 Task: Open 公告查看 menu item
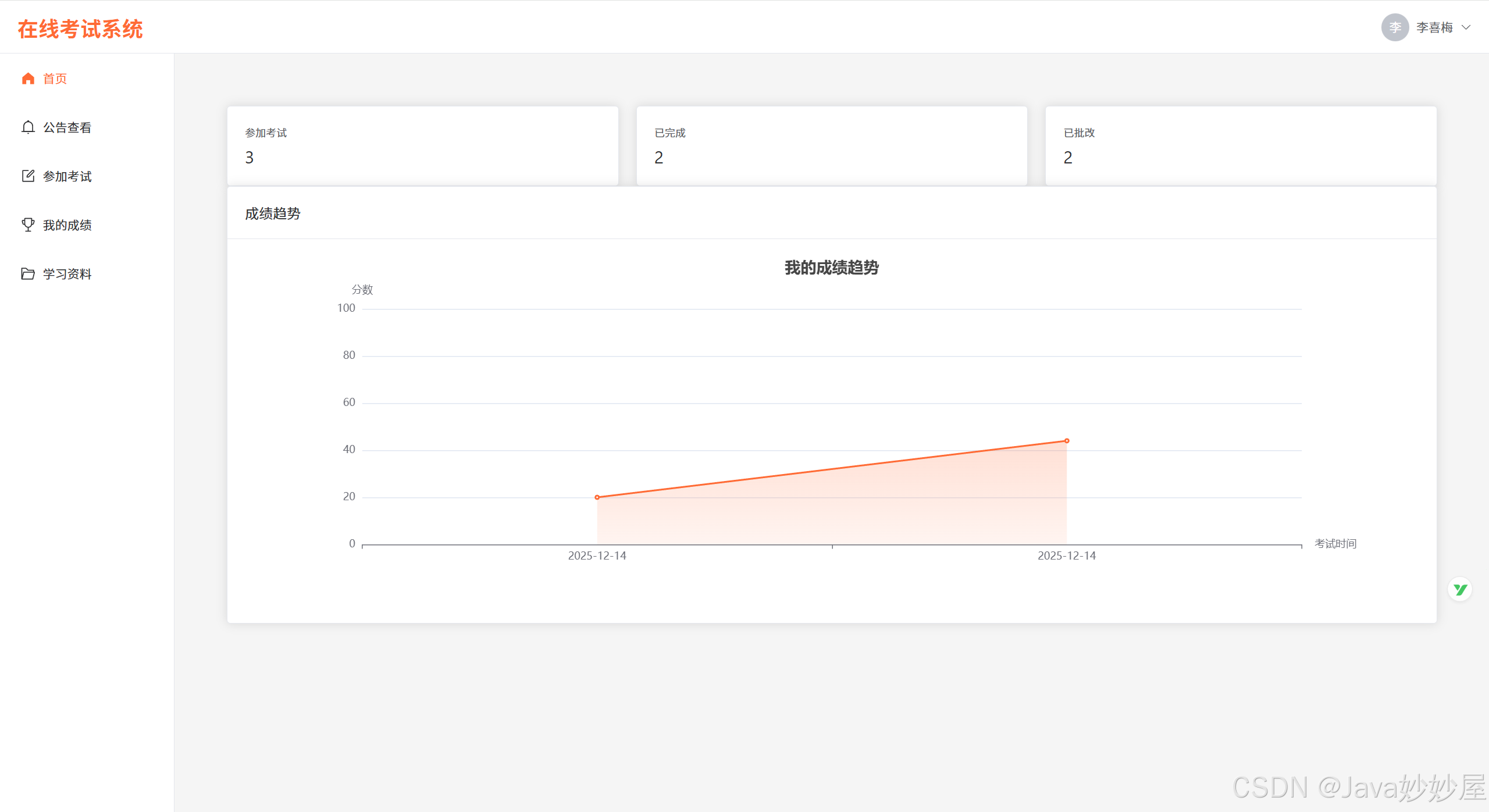tap(67, 127)
